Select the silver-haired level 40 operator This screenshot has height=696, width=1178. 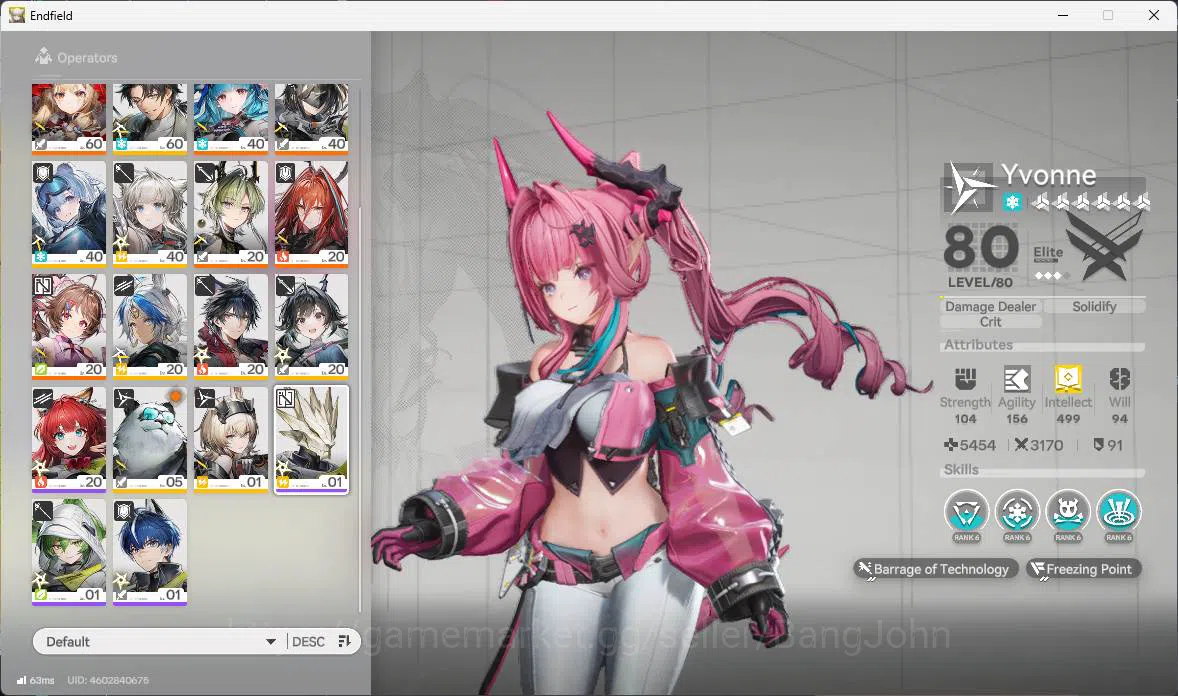pyautogui.click(x=150, y=213)
